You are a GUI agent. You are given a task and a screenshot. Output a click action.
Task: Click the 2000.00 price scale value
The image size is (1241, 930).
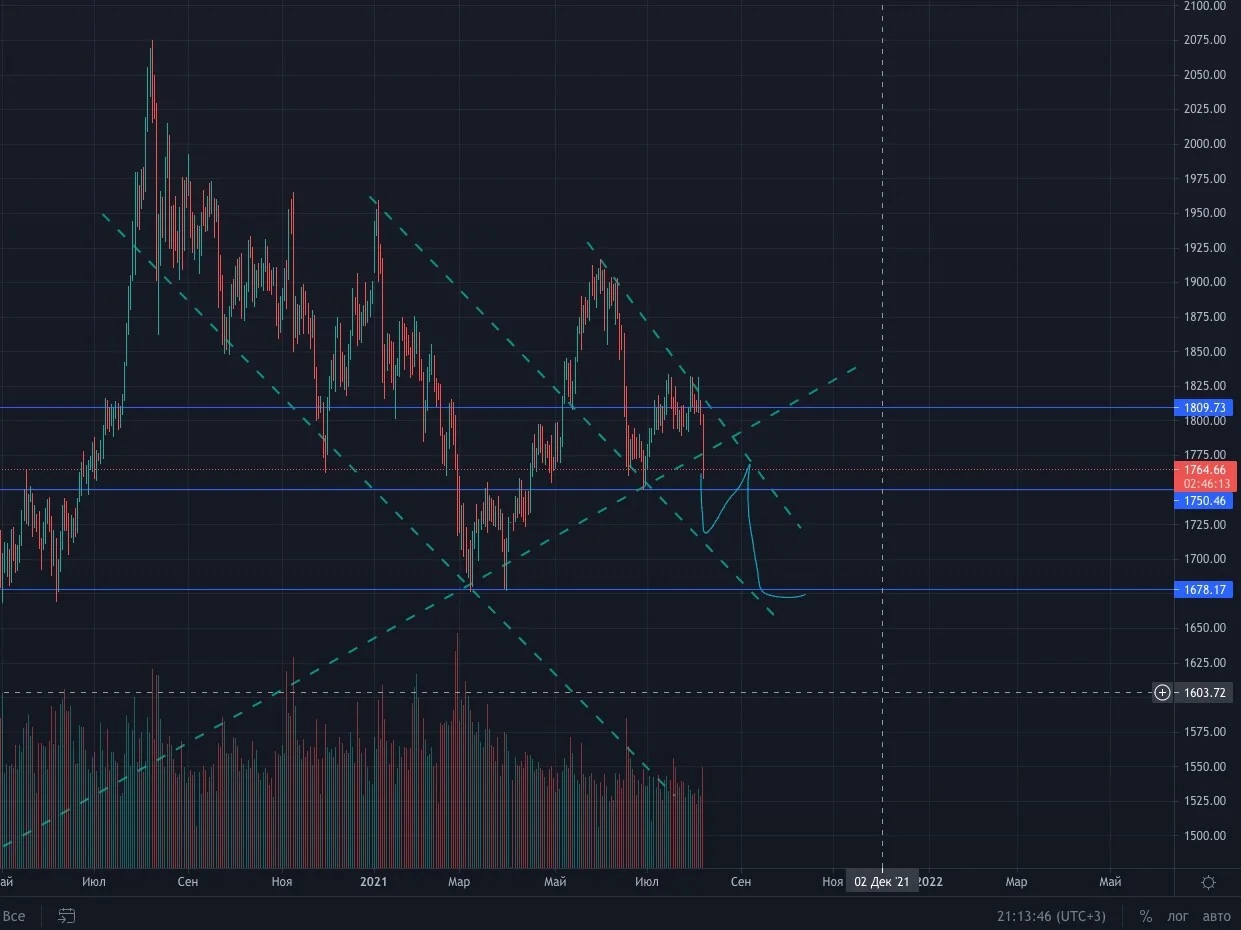click(x=1206, y=144)
